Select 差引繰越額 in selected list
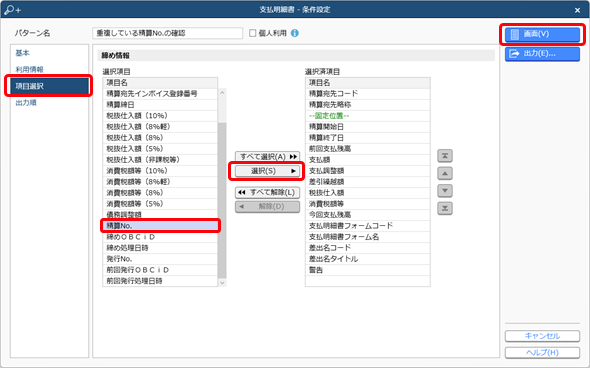Image resolution: width=590 pixels, height=368 pixels. point(368,182)
